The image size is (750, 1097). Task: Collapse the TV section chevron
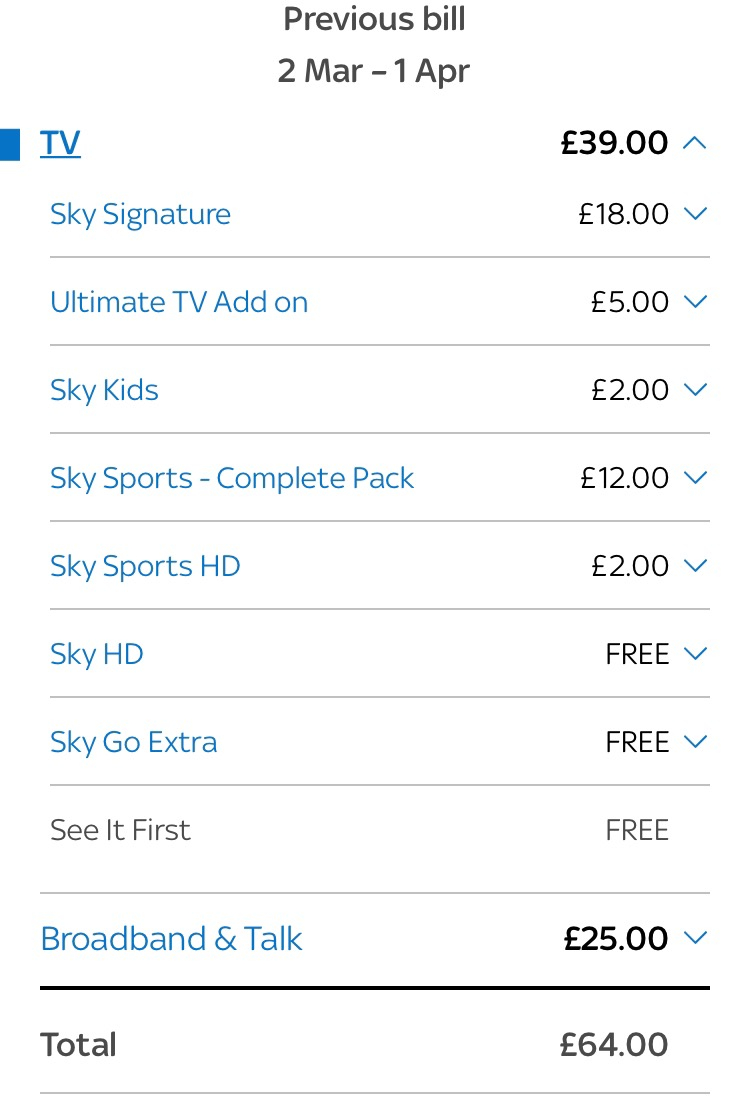695,143
